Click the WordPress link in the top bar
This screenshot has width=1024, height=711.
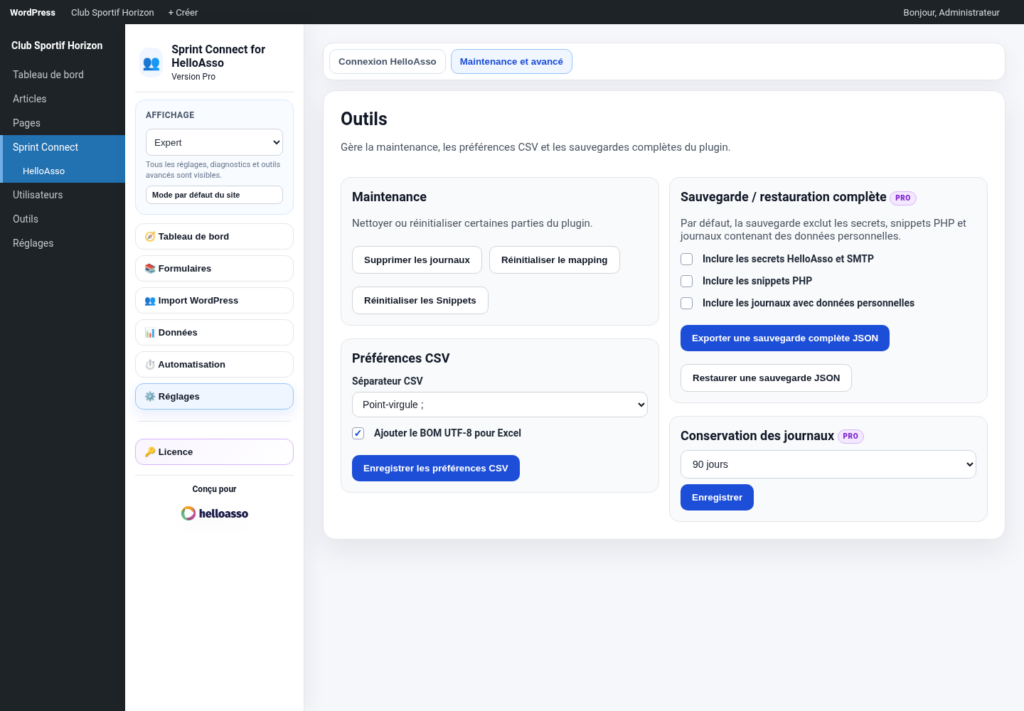click(x=33, y=12)
